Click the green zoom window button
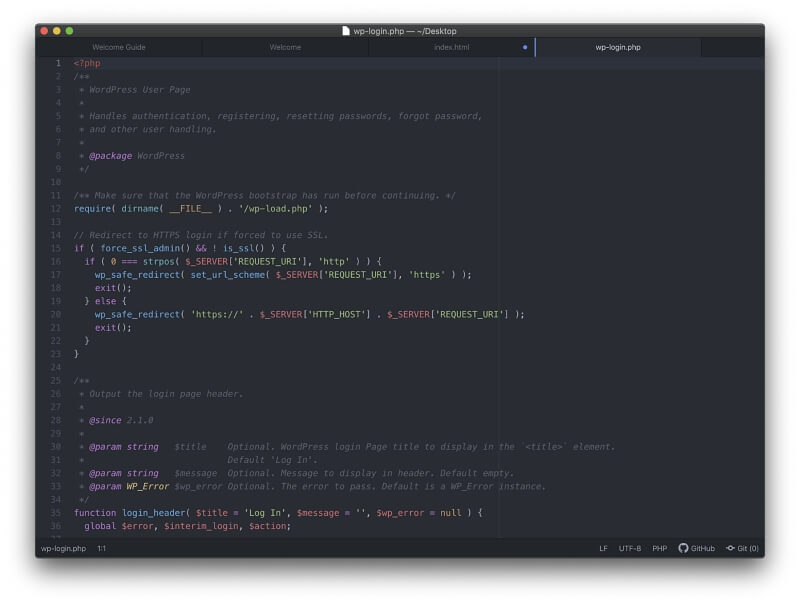 click(x=69, y=31)
